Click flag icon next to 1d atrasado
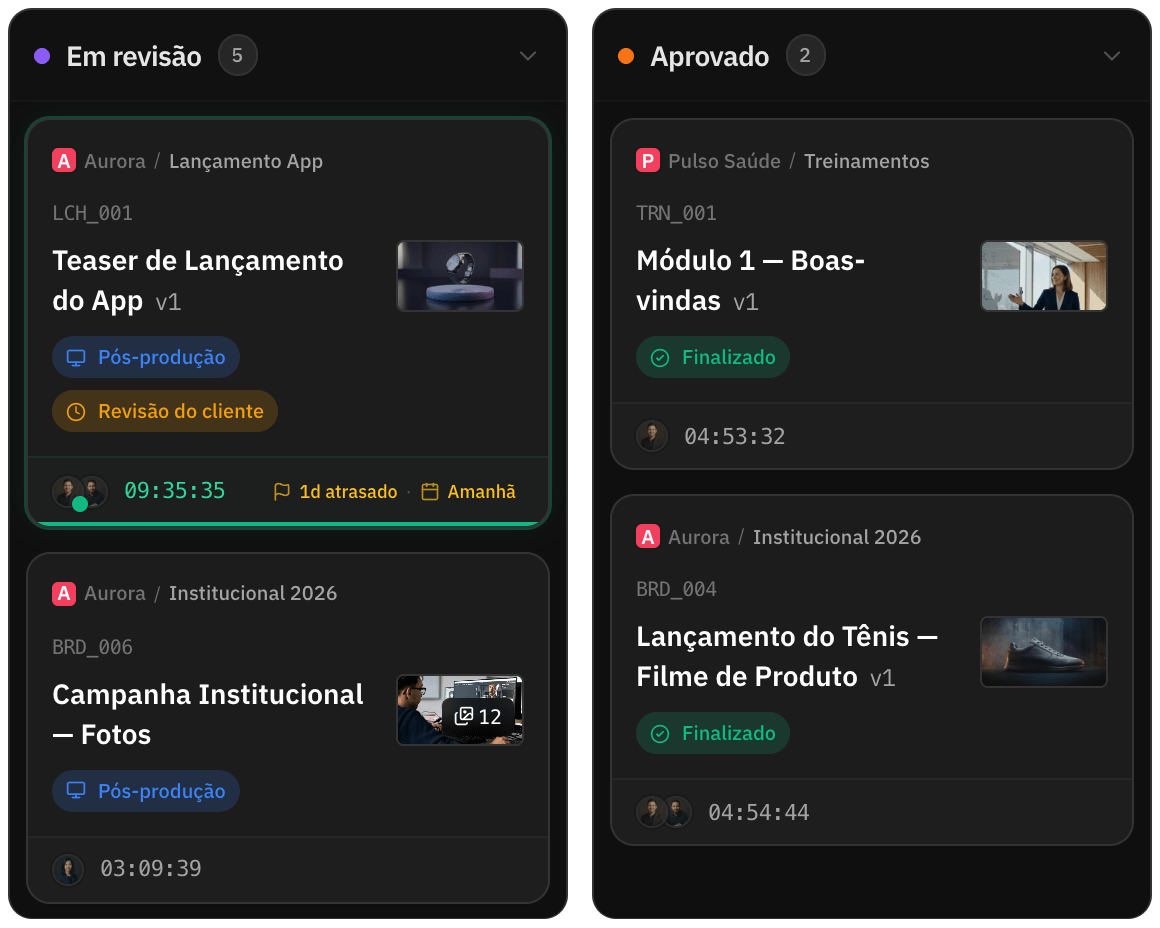This screenshot has height=928, width=1160. [x=281, y=491]
